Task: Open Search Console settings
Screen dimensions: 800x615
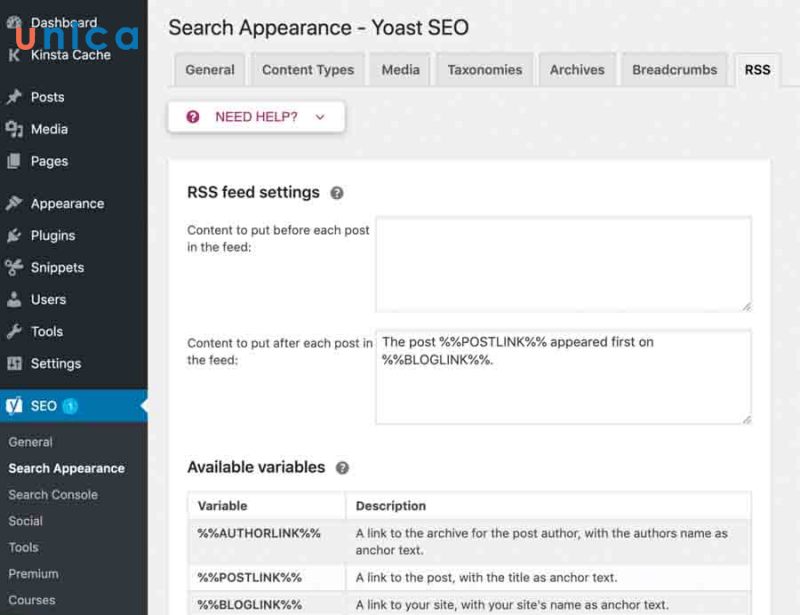Action: (52, 494)
